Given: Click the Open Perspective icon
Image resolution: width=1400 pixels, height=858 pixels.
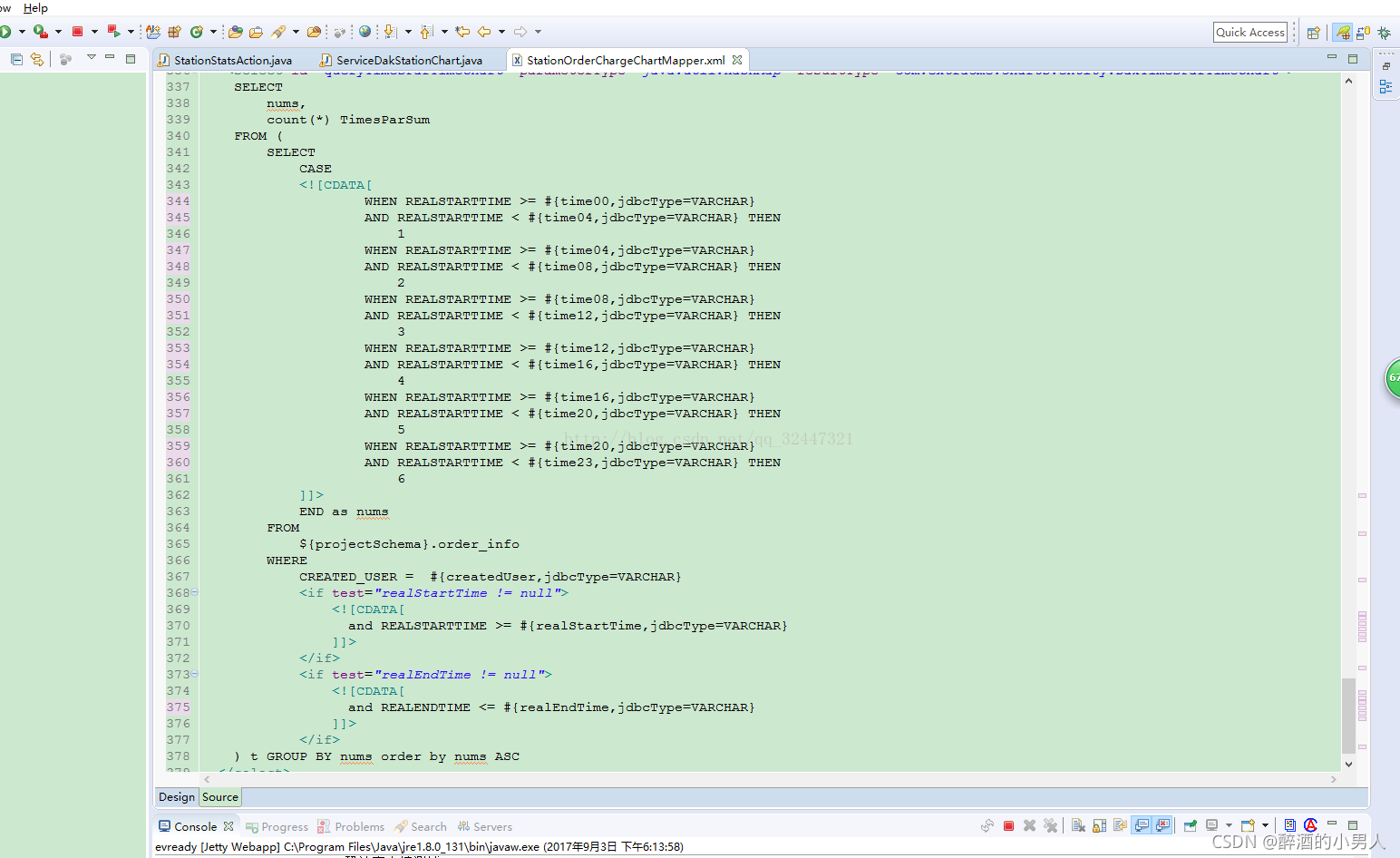Looking at the screenshot, I should 1313,33.
